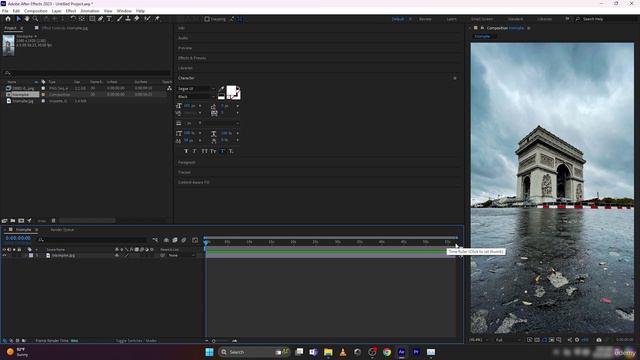Switch to the Render Queue tab
This screenshot has height=360, width=640.
click(x=62, y=230)
